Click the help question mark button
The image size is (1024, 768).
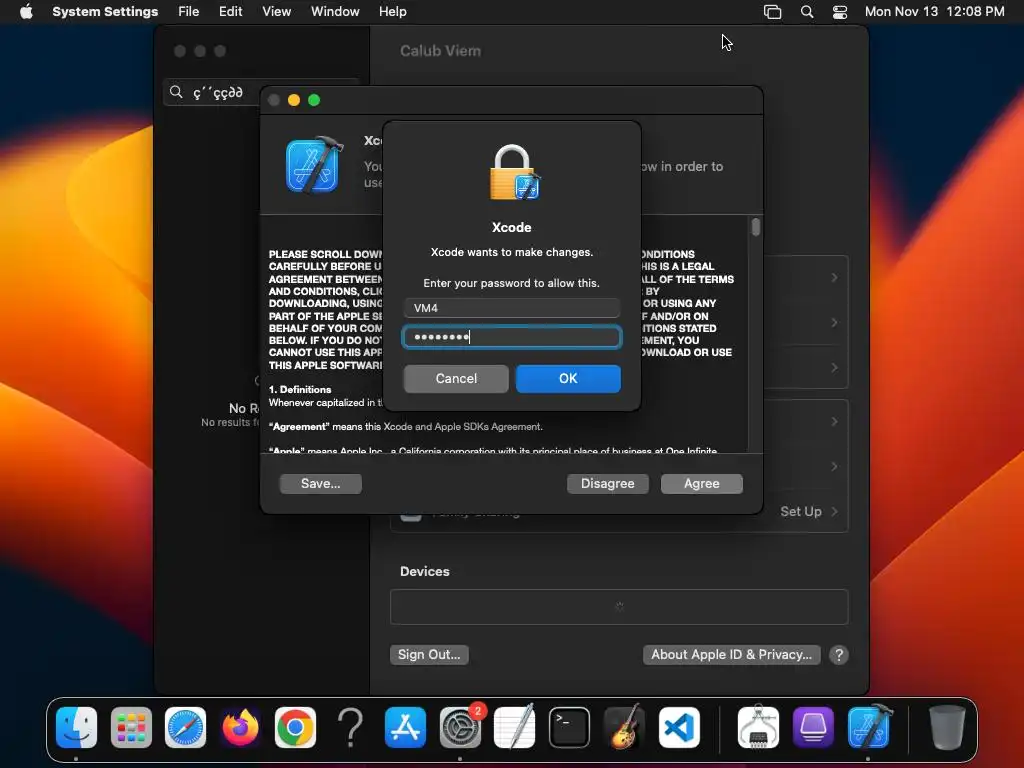coord(839,655)
